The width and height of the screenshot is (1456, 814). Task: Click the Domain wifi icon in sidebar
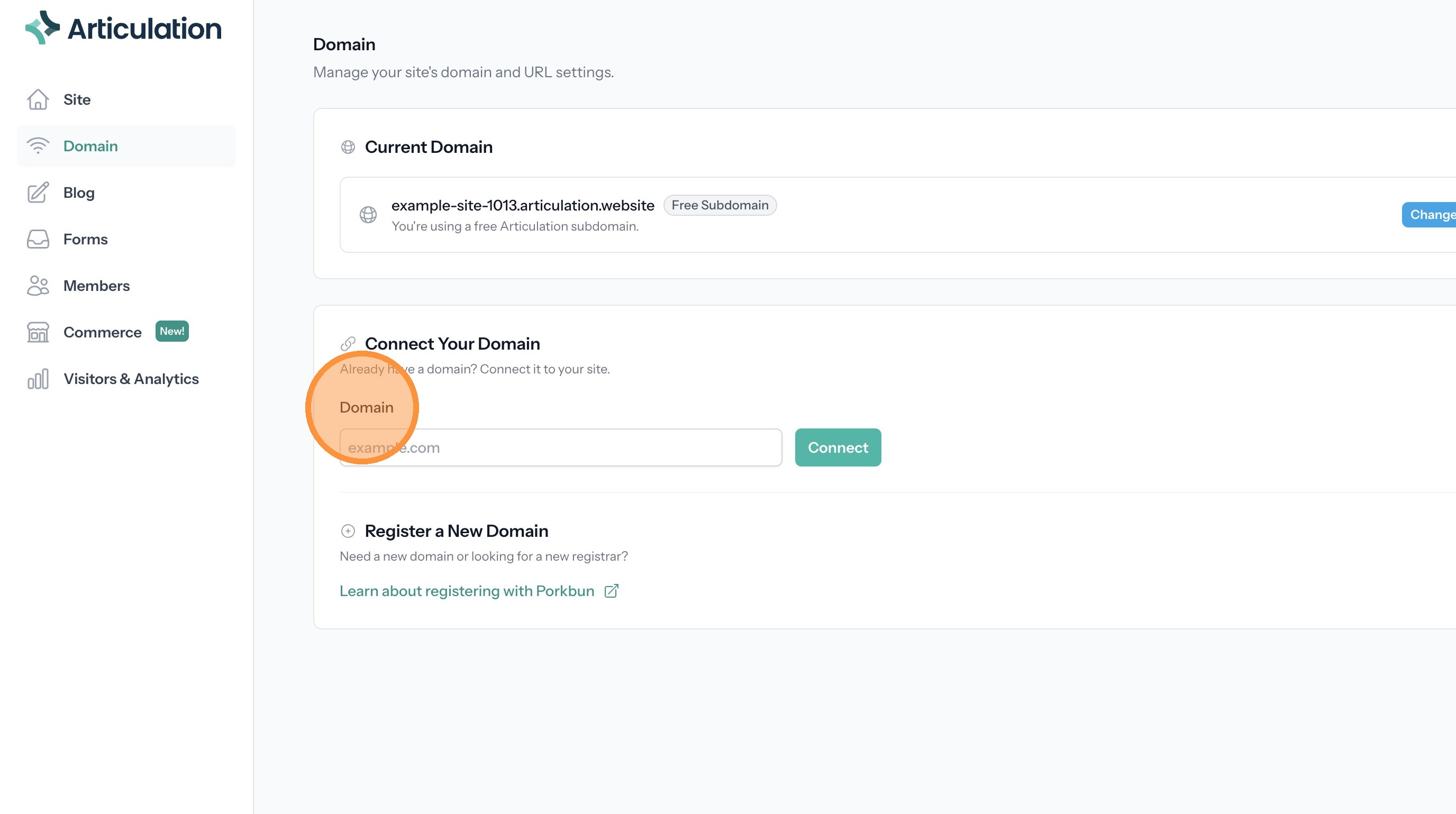pyautogui.click(x=38, y=147)
